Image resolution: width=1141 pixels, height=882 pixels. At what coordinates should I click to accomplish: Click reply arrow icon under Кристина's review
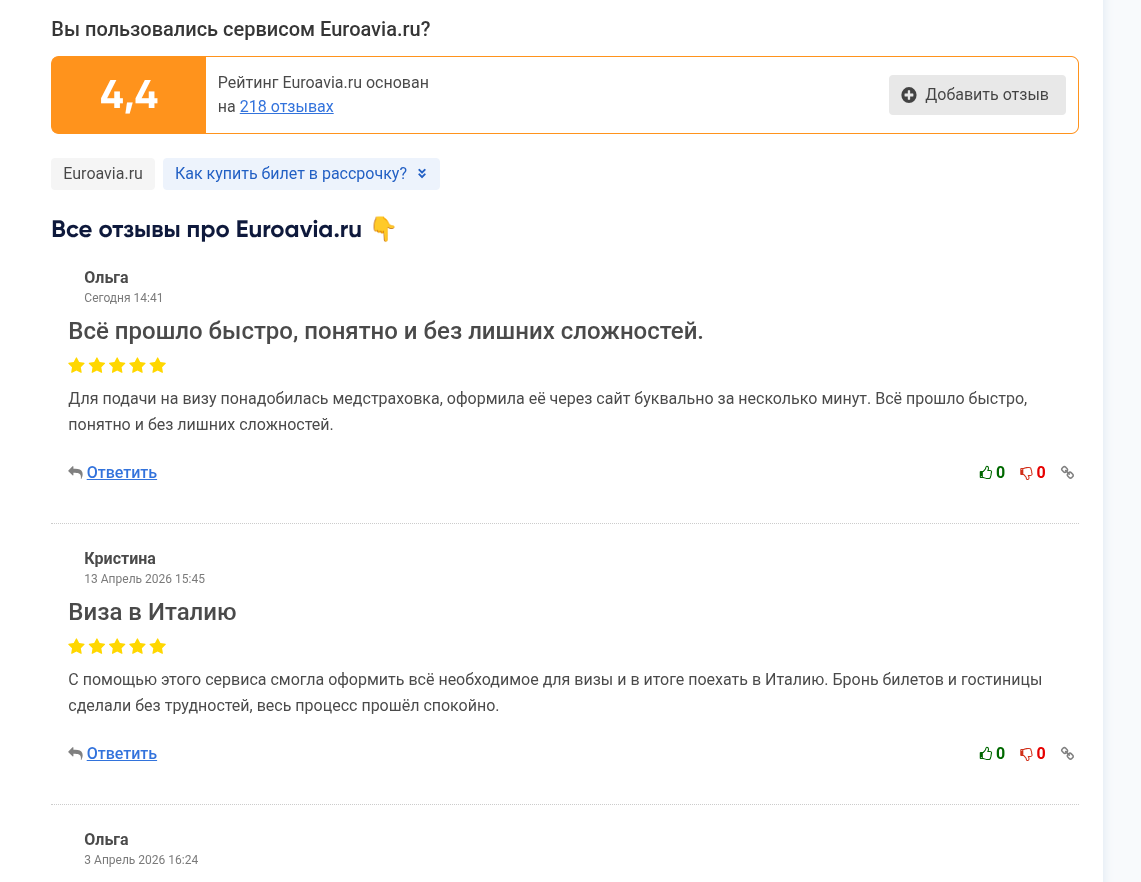click(75, 753)
